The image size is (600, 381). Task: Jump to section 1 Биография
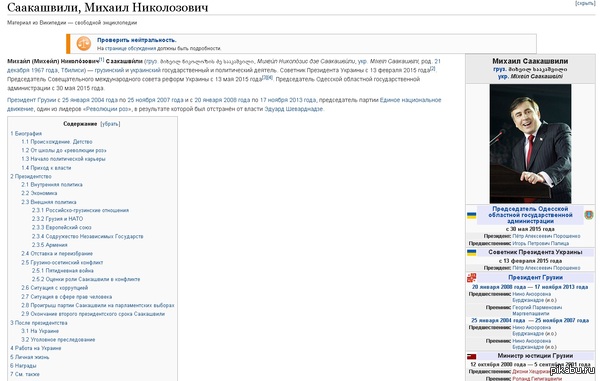(26, 134)
